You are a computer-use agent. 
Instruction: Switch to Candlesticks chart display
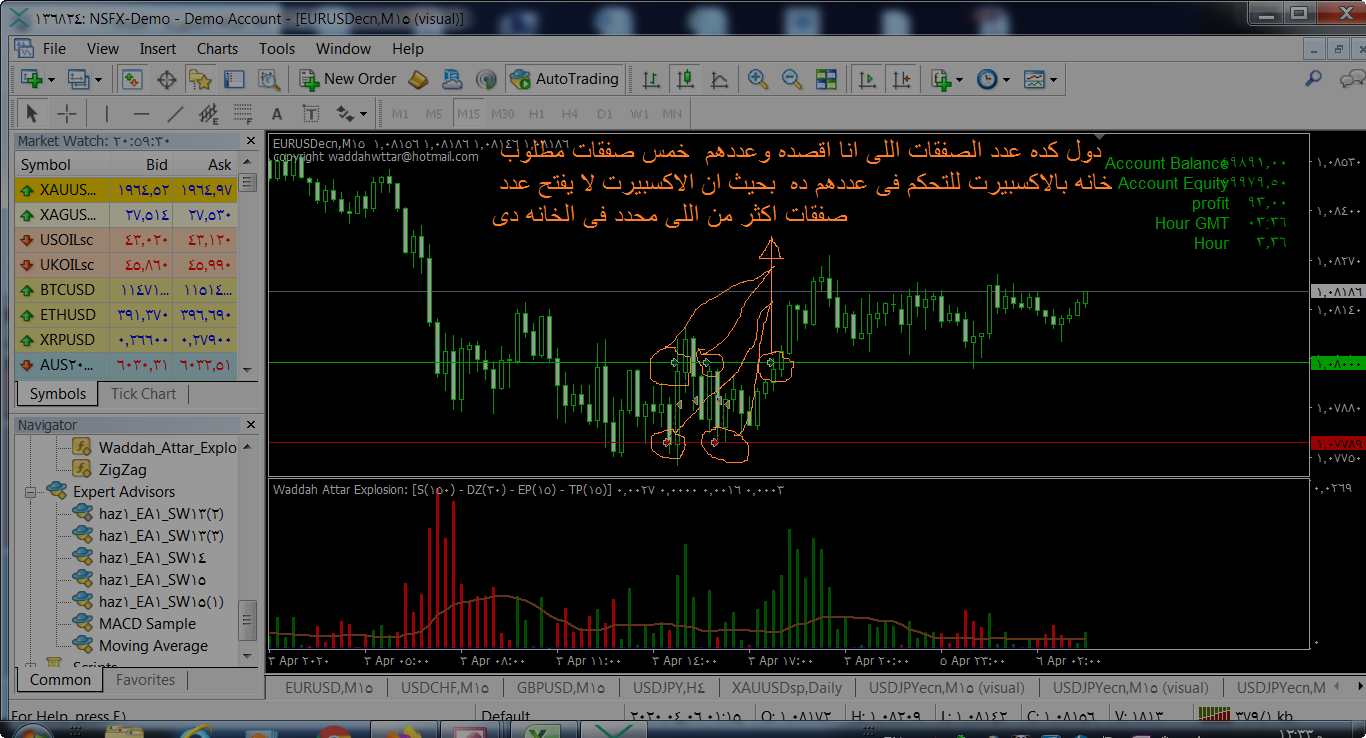click(685, 79)
